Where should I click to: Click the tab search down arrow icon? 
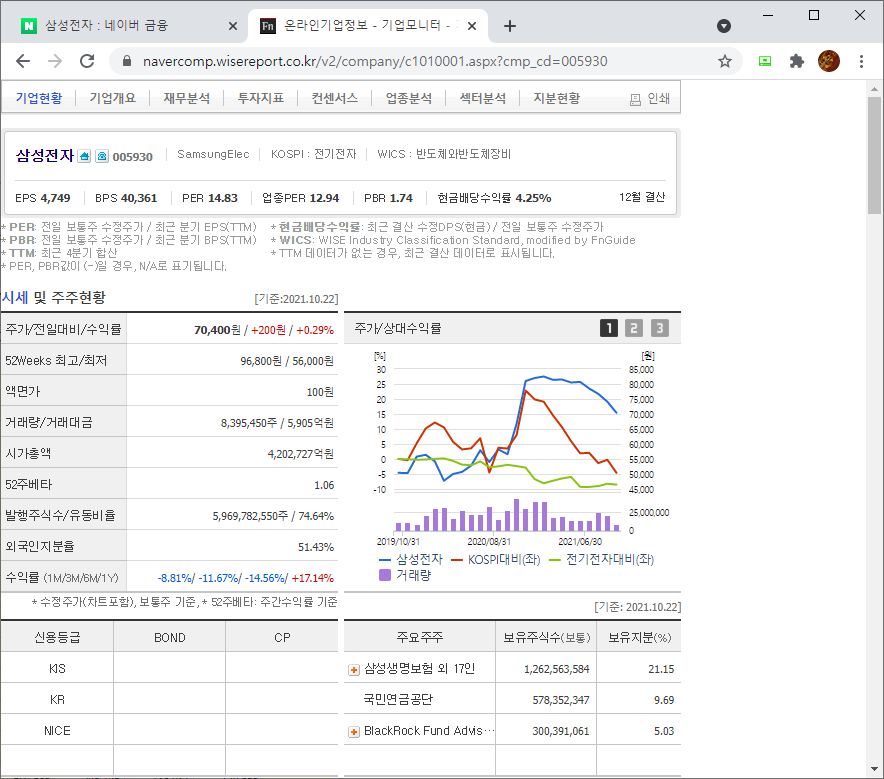click(723, 26)
